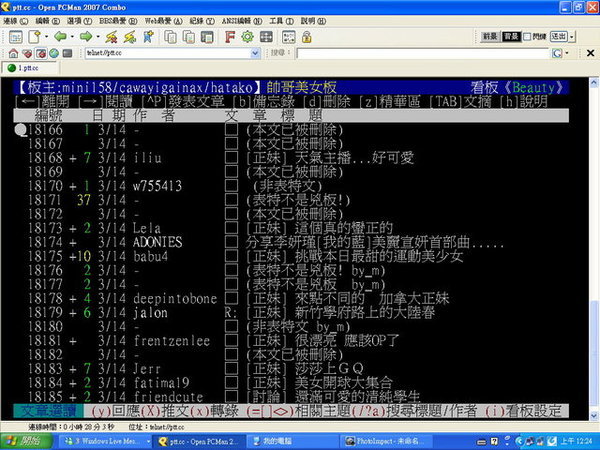Click the black terminal screen icon
This screenshot has width=600, height=450.
click(x=67, y=53)
